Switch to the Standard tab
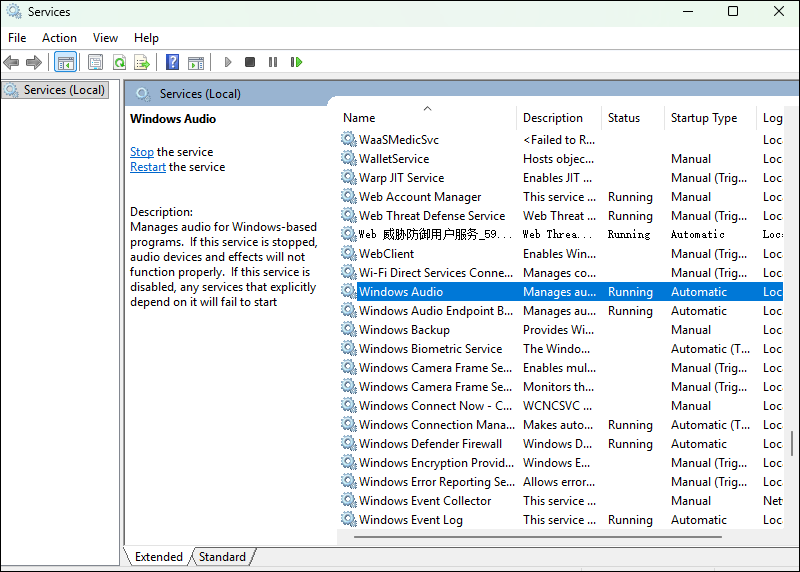Viewport: 800px width, 572px height. [222, 557]
